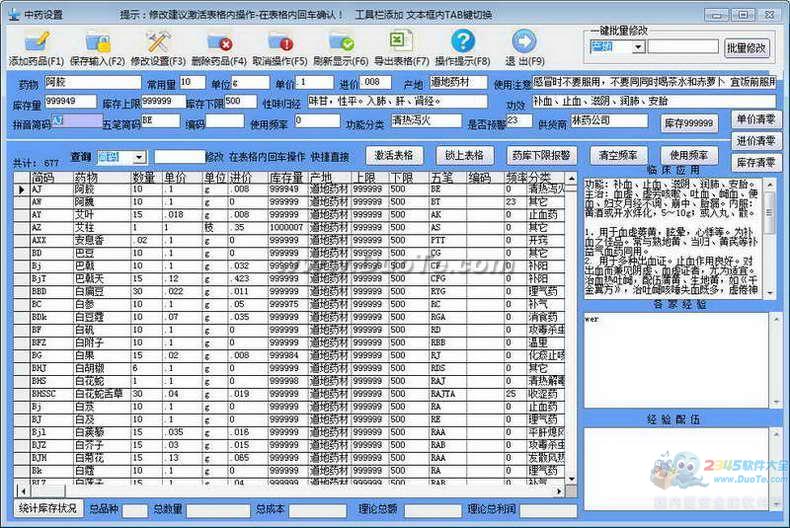Open the 查询 search-type dropdown
This screenshot has width=790, height=528.
pyautogui.click(x=139, y=157)
